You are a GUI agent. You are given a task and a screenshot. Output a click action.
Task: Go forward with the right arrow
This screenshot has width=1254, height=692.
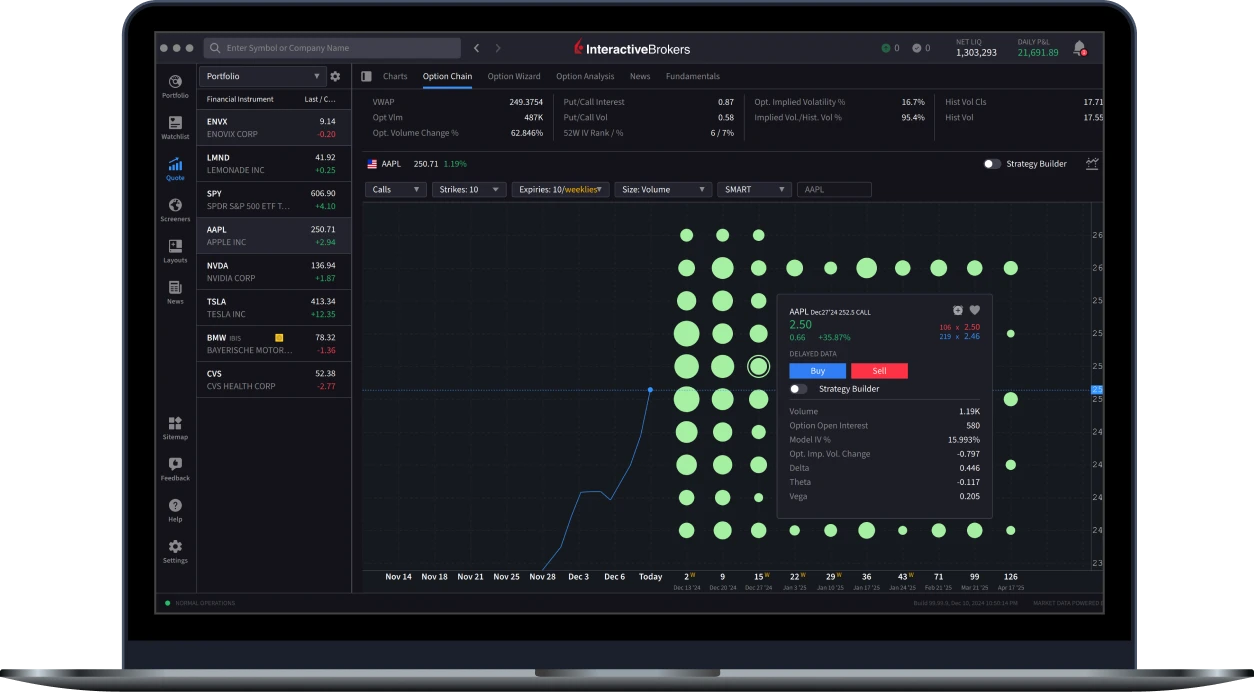pos(498,48)
